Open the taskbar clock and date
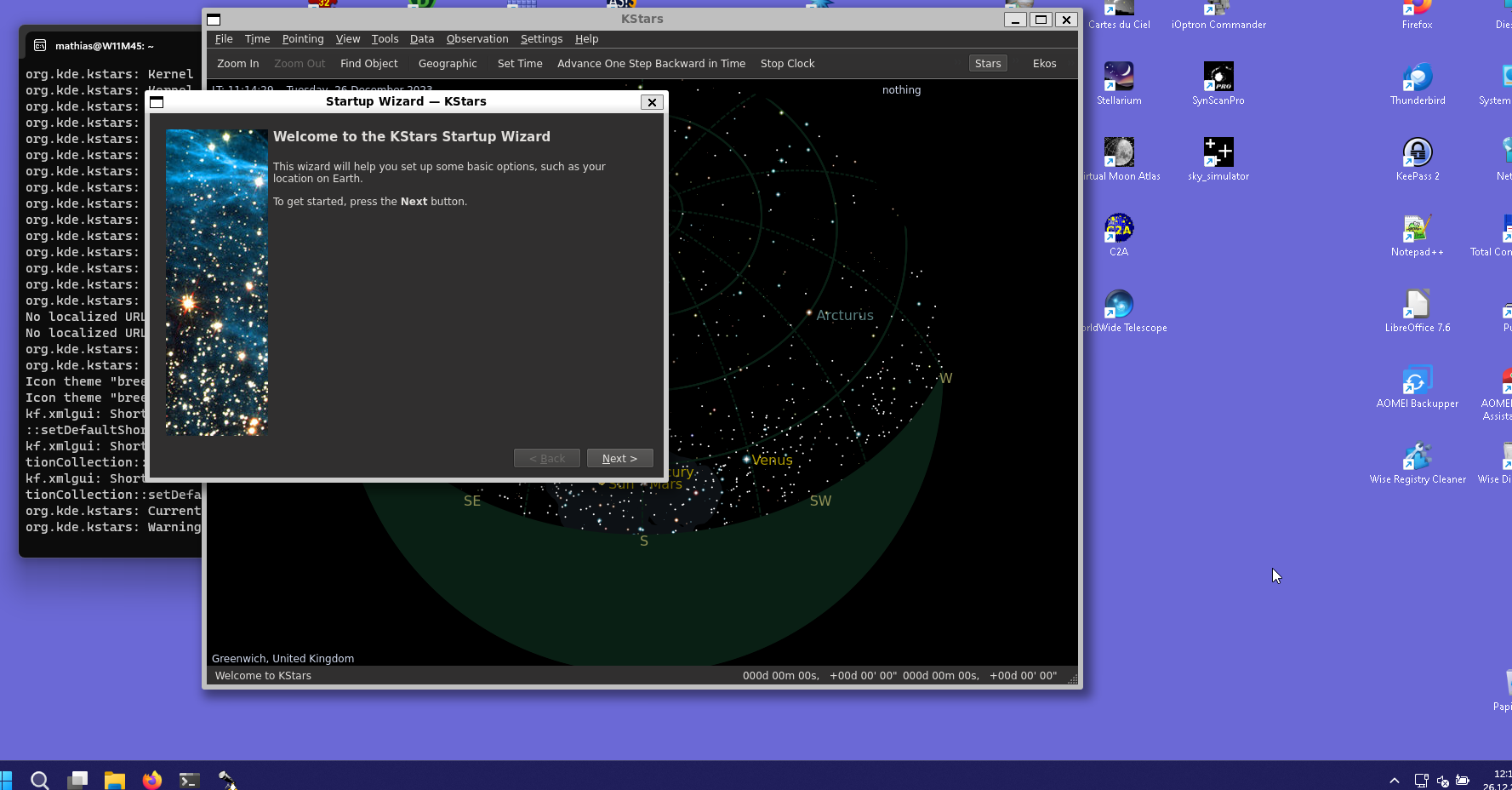This screenshot has width=1512, height=790. point(1498,780)
